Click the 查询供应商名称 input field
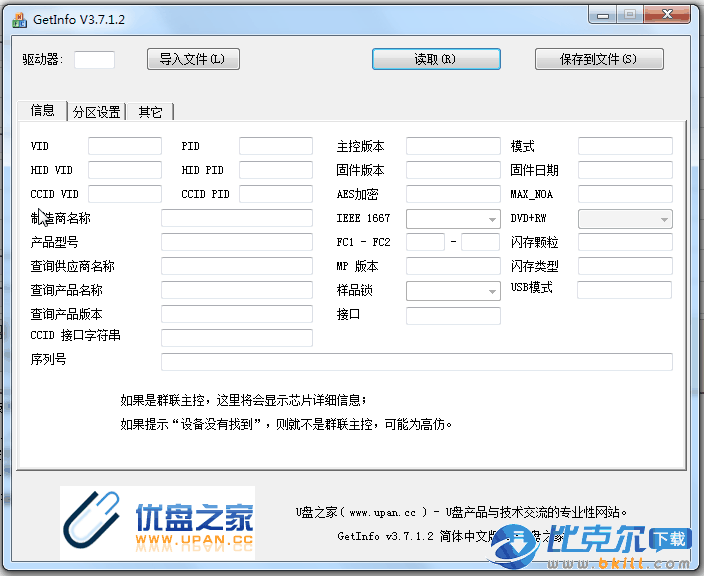704x576 pixels. tap(237, 266)
